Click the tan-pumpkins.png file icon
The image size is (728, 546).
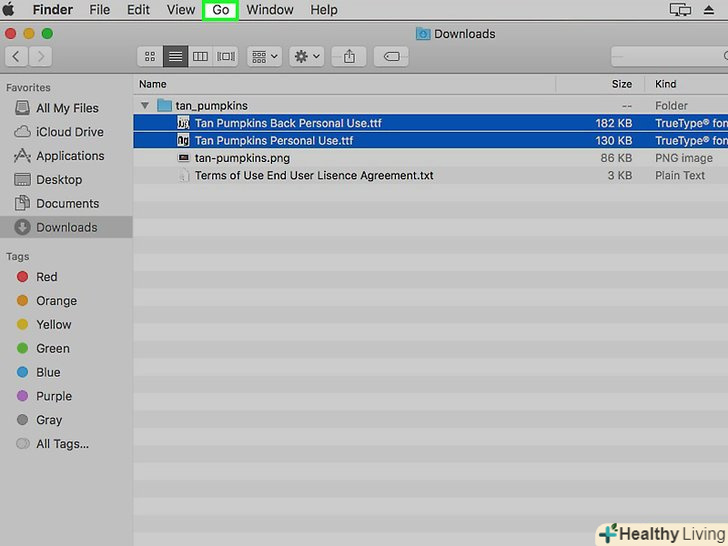[x=184, y=158]
